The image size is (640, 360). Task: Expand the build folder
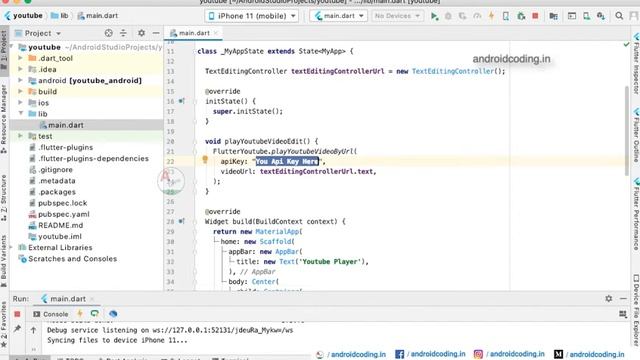pyautogui.click(x=20, y=91)
